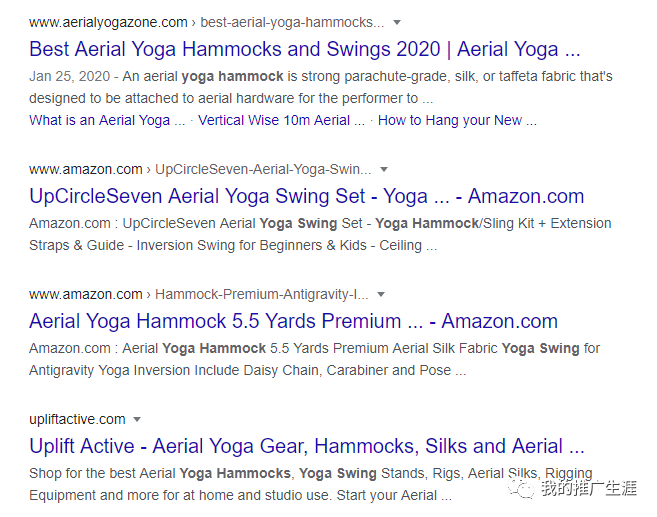Open 'What is an Aerial Yoga' sitelink

coord(107,120)
